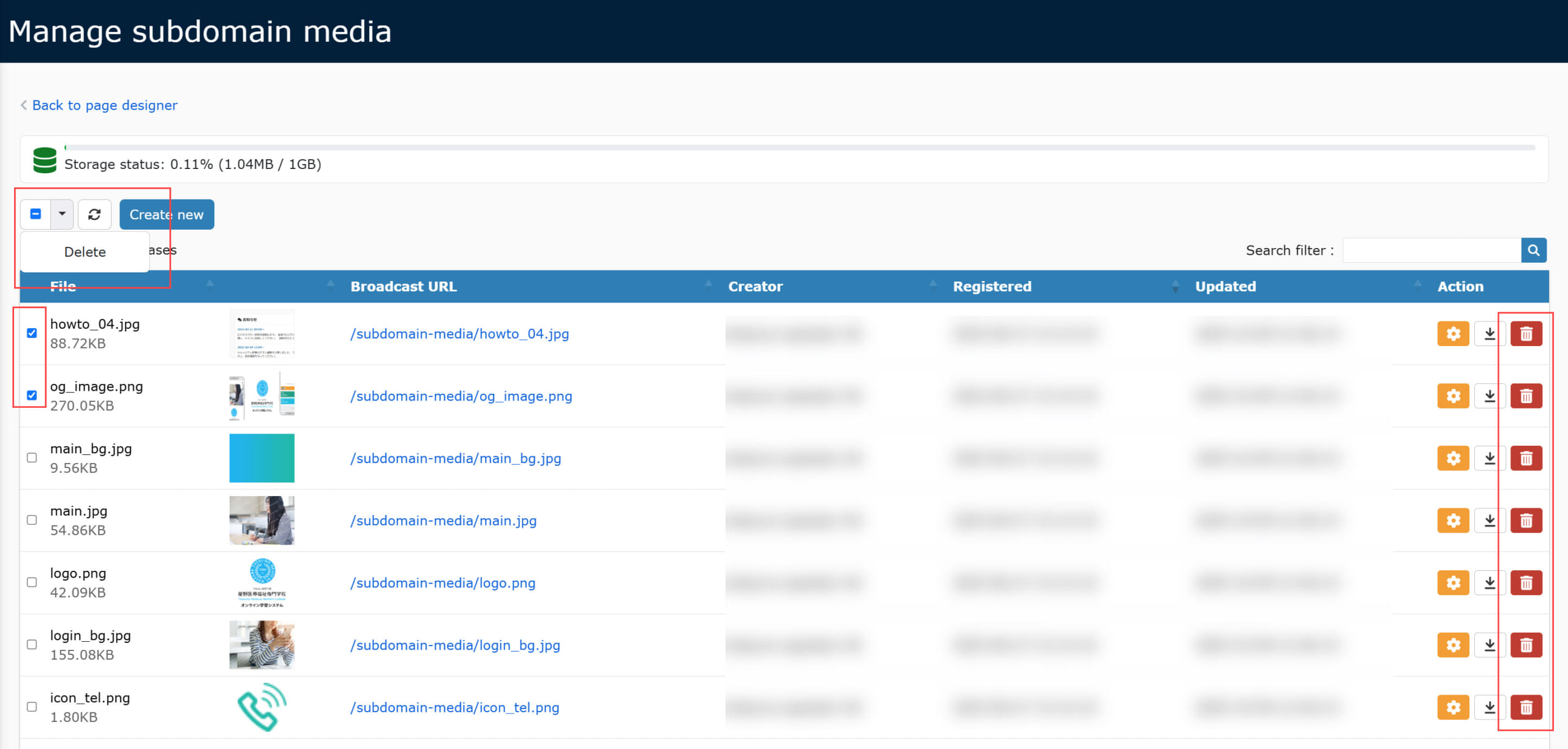This screenshot has width=1568, height=749.
Task: Click the storage status progress bar
Action: tap(799, 148)
